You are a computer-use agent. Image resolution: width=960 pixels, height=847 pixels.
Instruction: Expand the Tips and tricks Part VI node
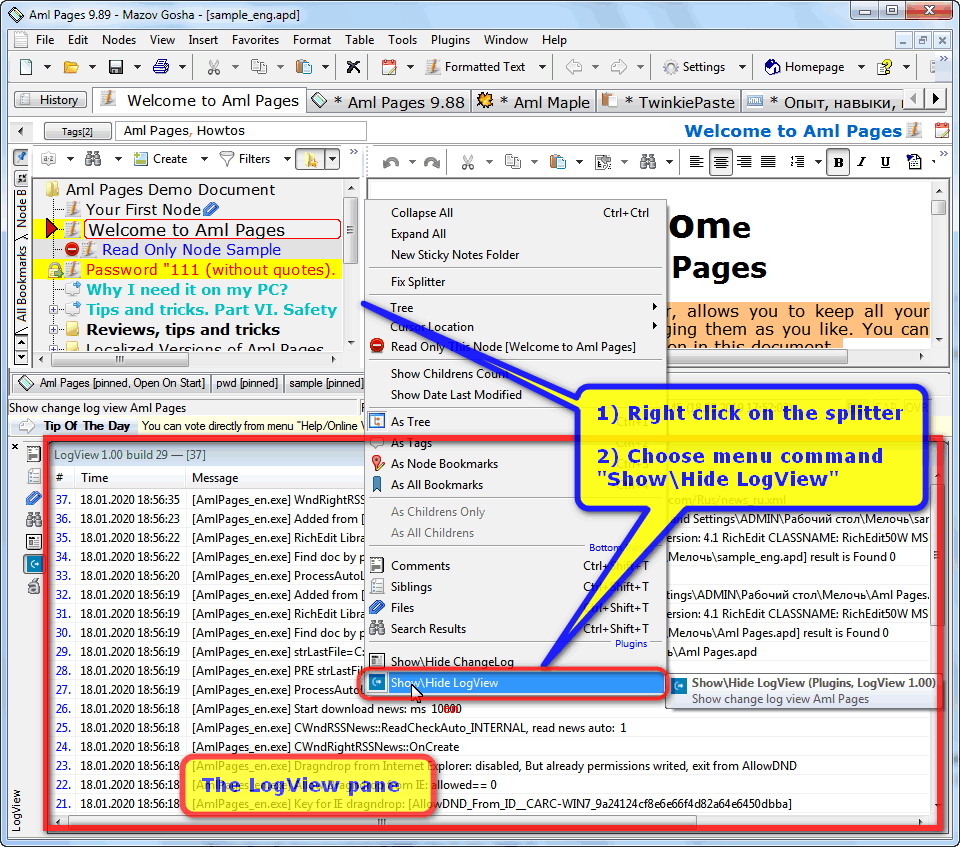(x=54, y=310)
